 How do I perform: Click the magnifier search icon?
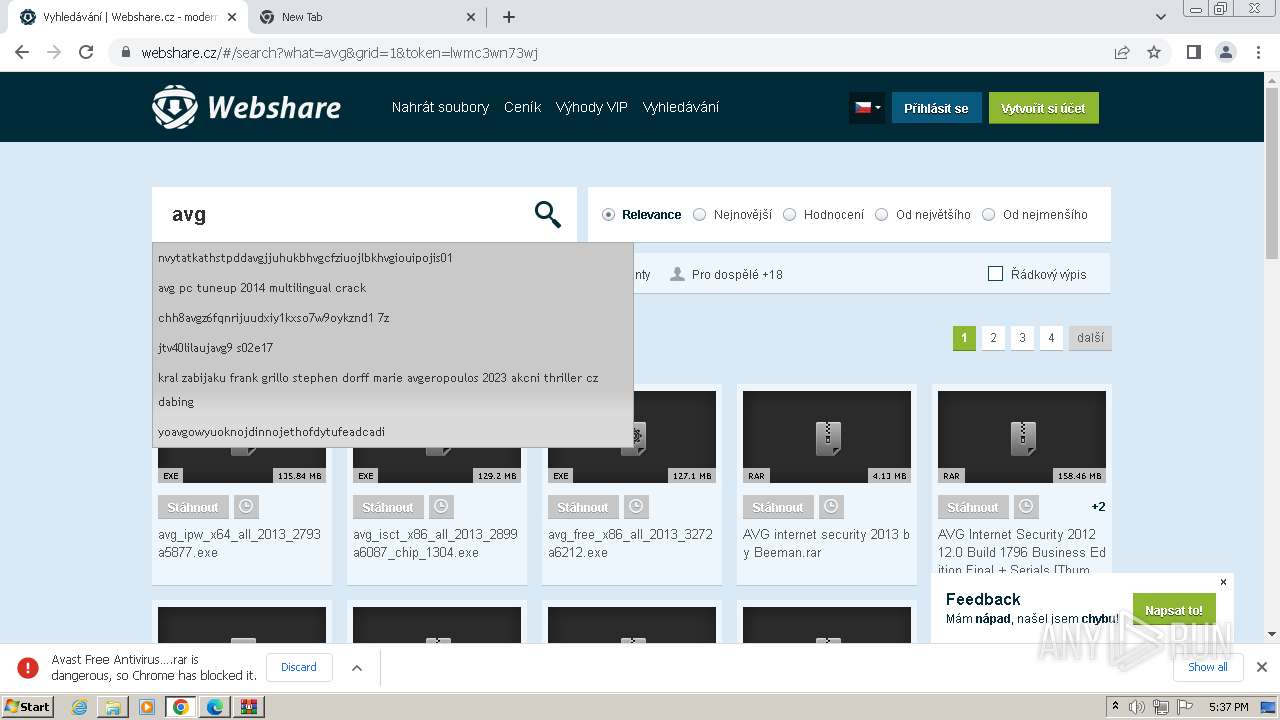547,214
